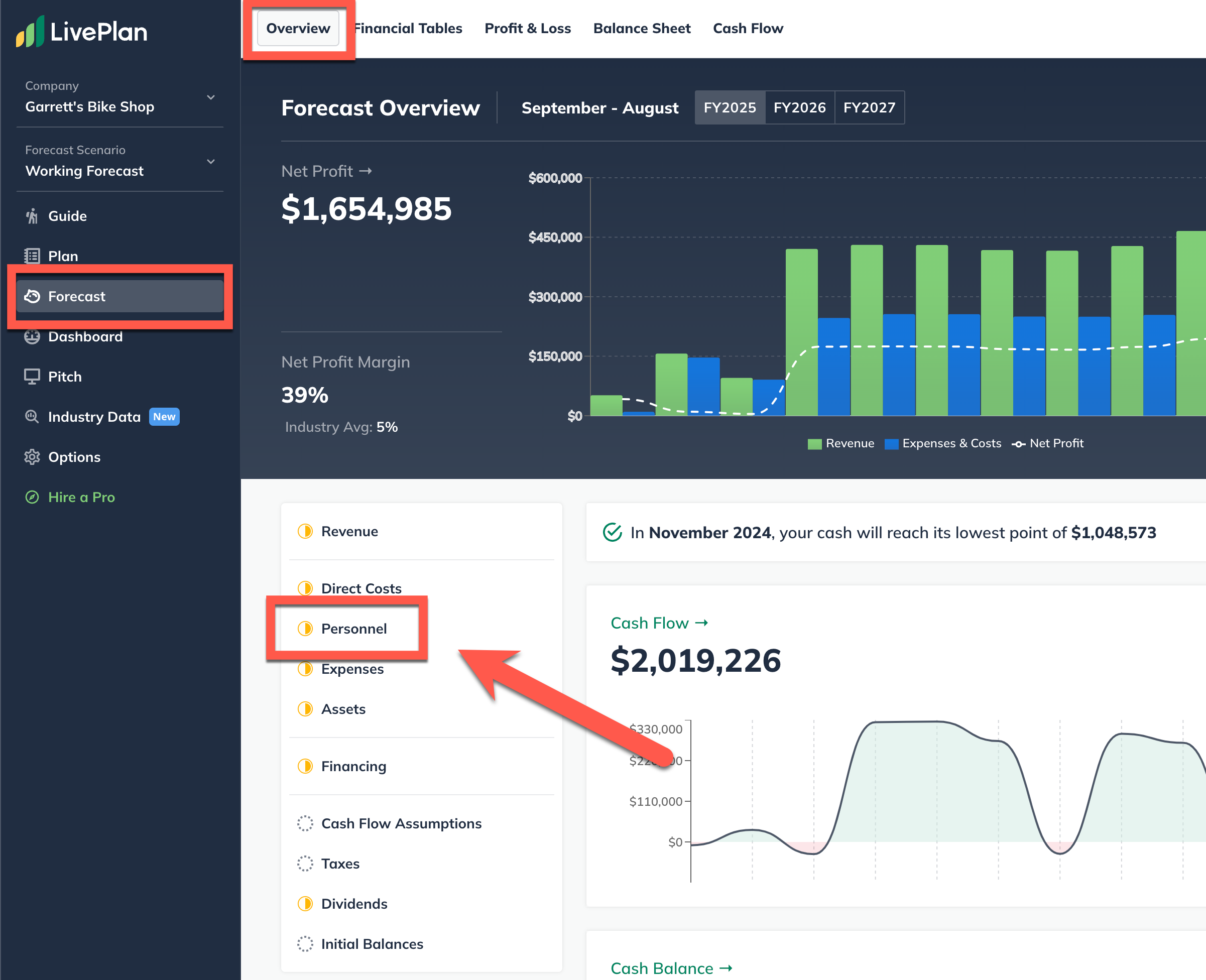Click the $1,654,985 net profit value

coord(367,208)
